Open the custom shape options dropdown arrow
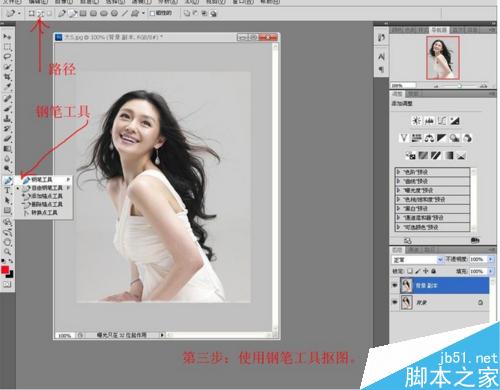Viewport: 500px width, 390px height. click(143, 13)
